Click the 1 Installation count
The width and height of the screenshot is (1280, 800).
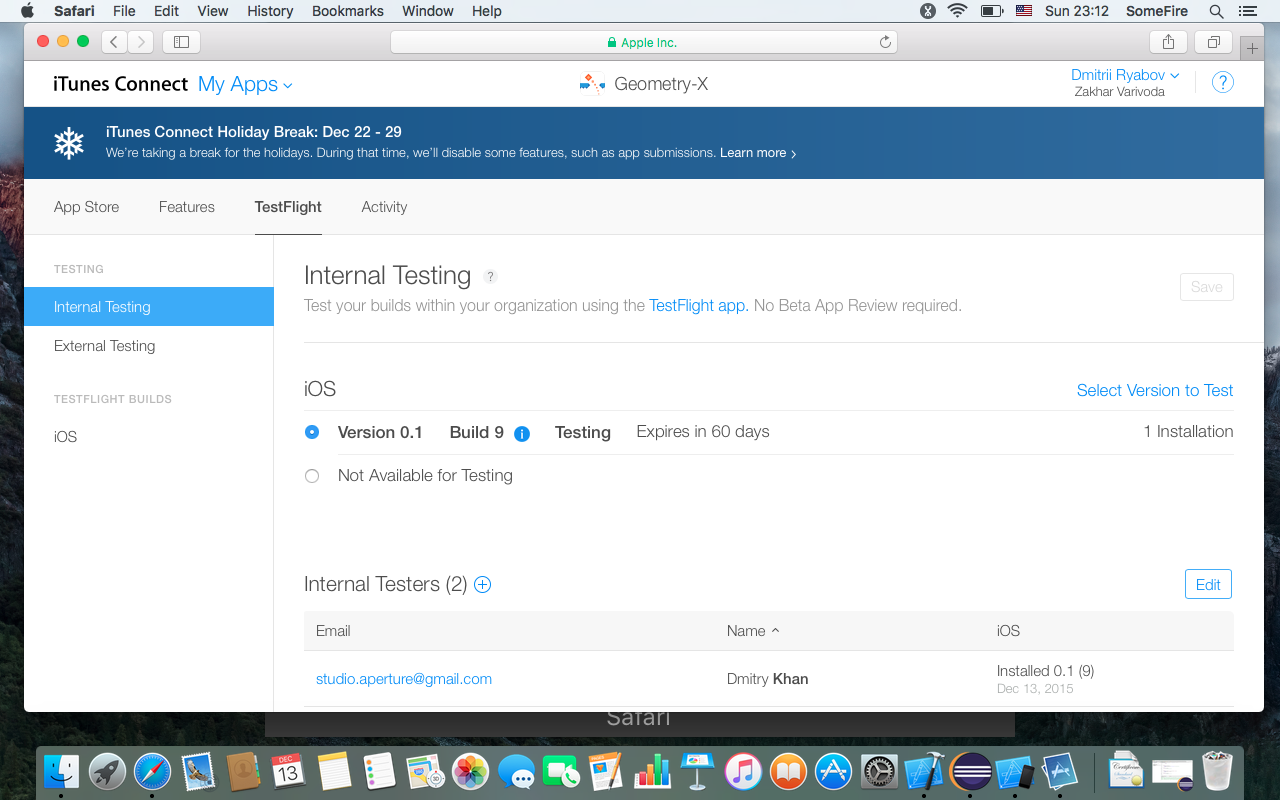click(1188, 432)
